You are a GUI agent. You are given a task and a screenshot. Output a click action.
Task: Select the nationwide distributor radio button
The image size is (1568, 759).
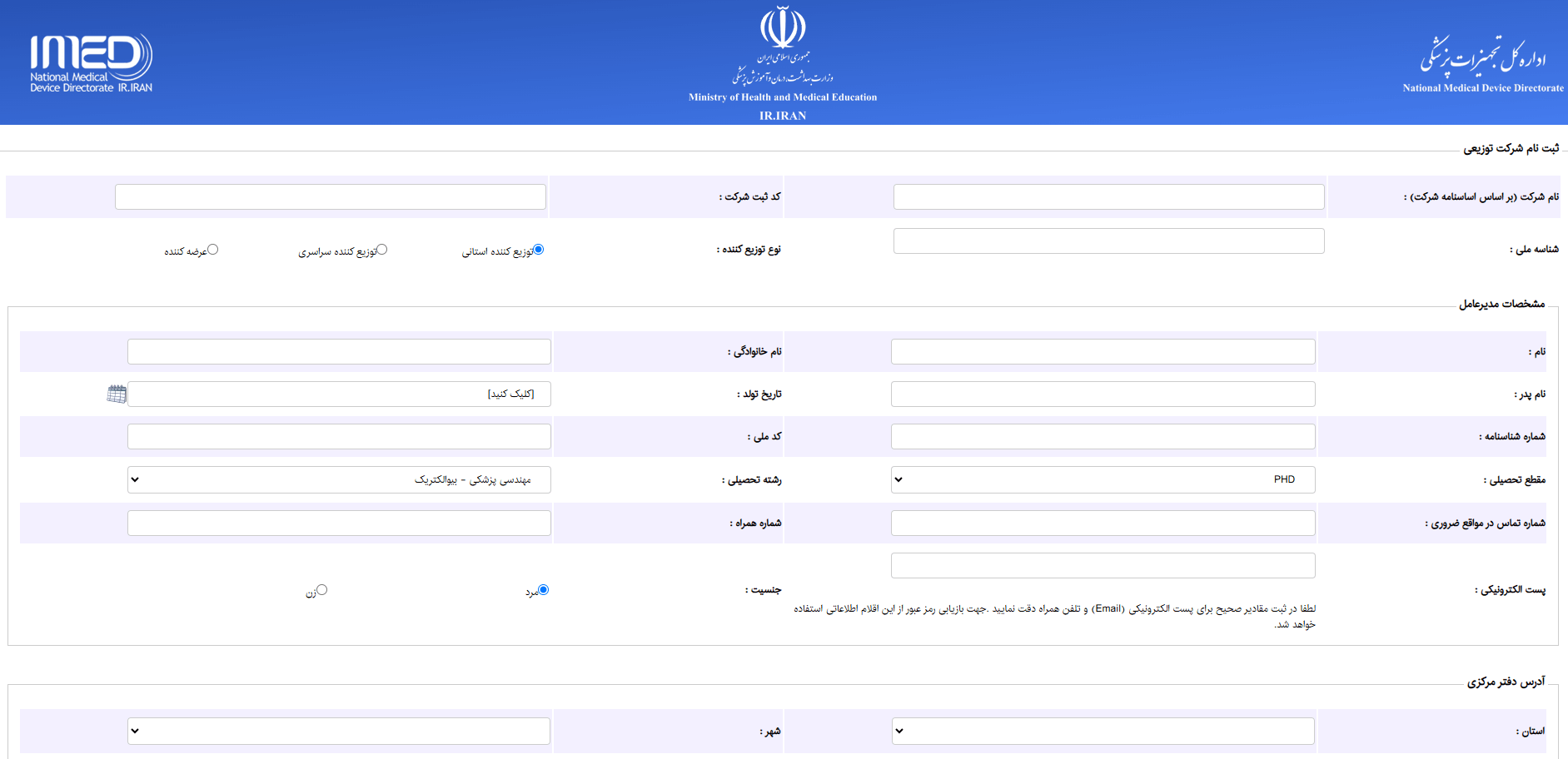(x=382, y=250)
